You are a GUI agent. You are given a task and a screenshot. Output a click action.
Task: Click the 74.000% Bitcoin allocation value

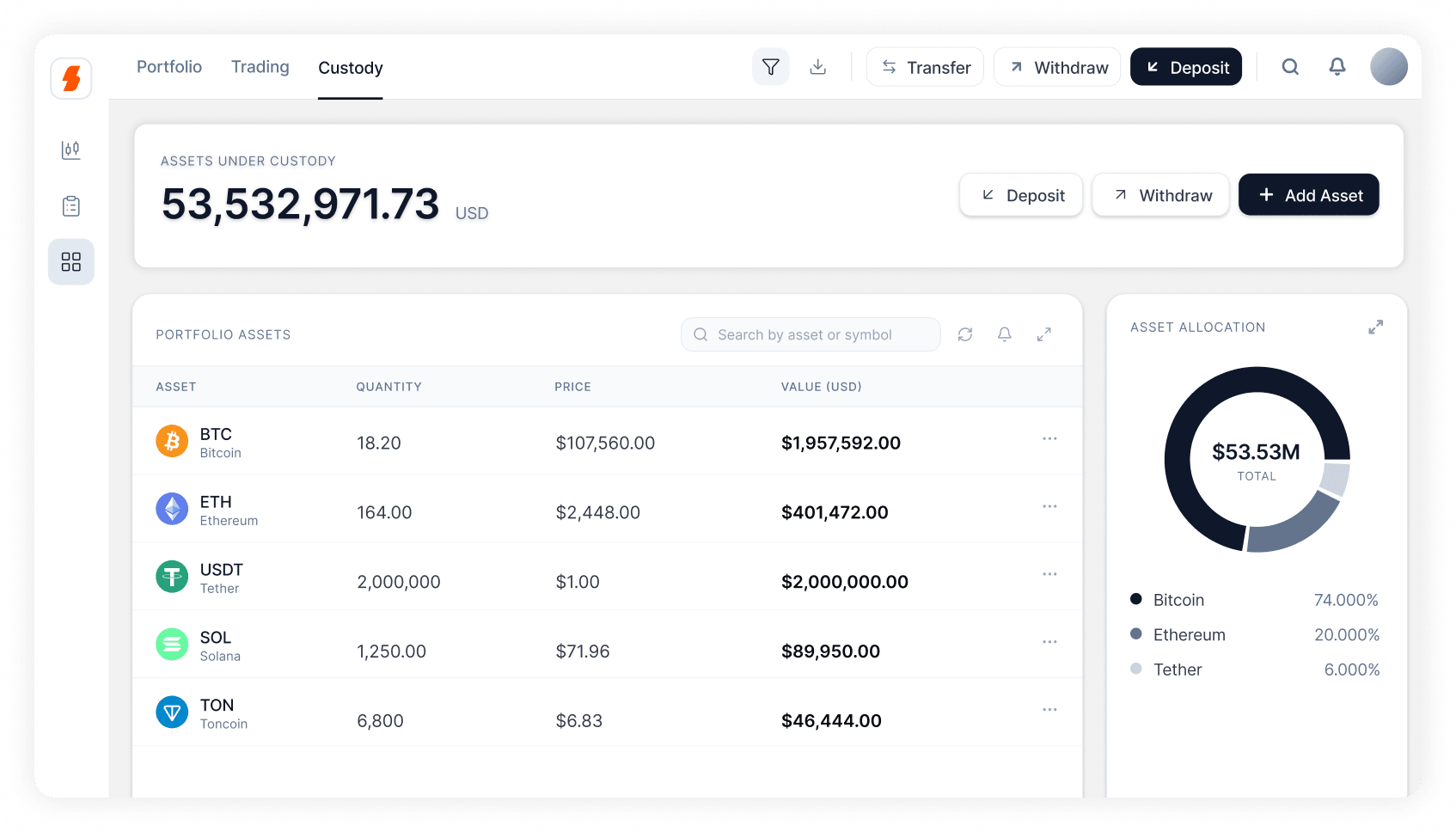click(1346, 600)
